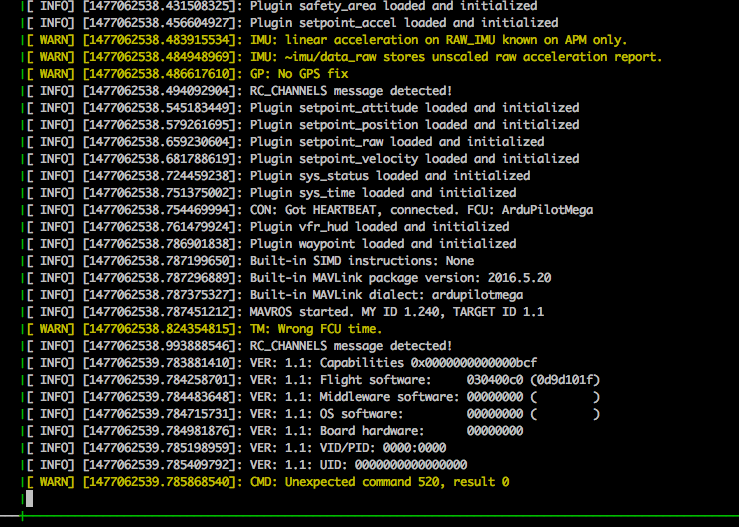Click the 'Board hardware: 00000000' line
This screenshot has width=739, height=527.
(274, 431)
